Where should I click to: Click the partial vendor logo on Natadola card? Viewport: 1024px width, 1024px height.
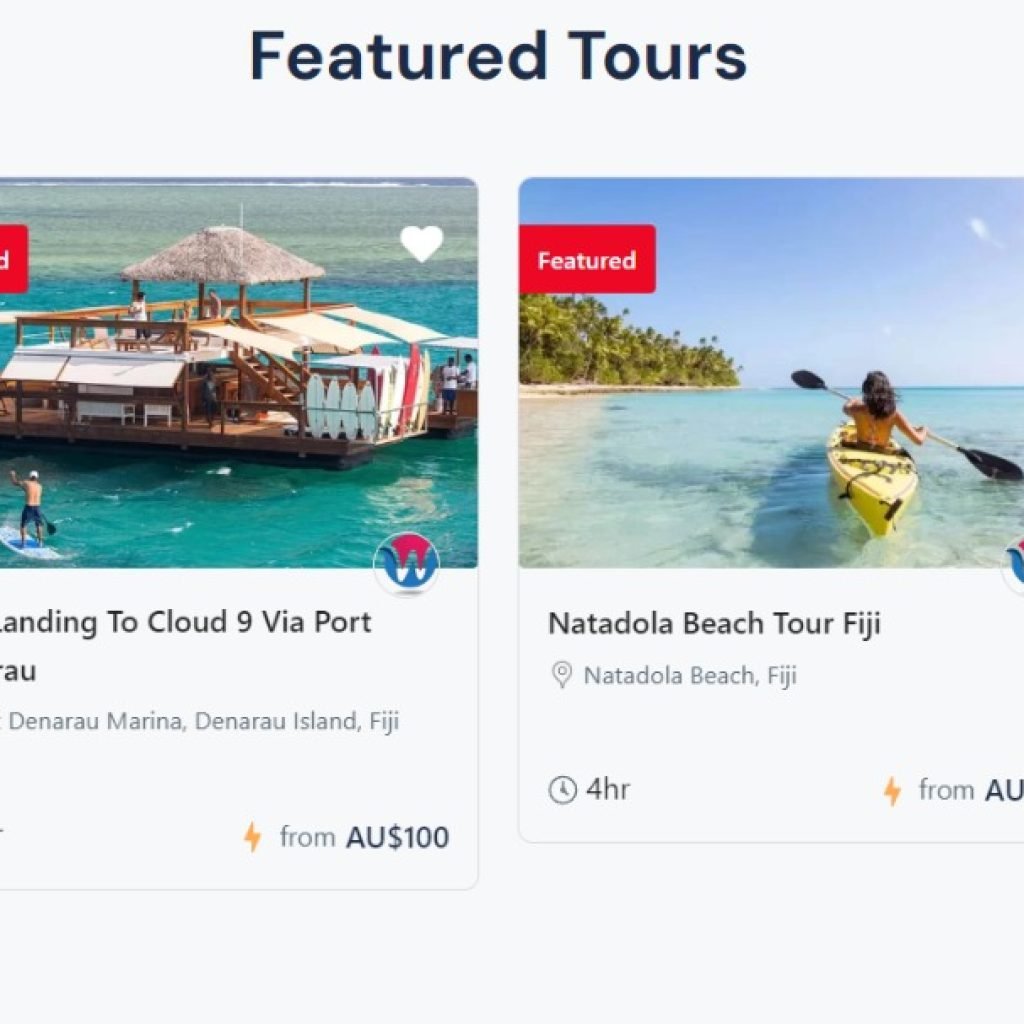coord(1014,562)
